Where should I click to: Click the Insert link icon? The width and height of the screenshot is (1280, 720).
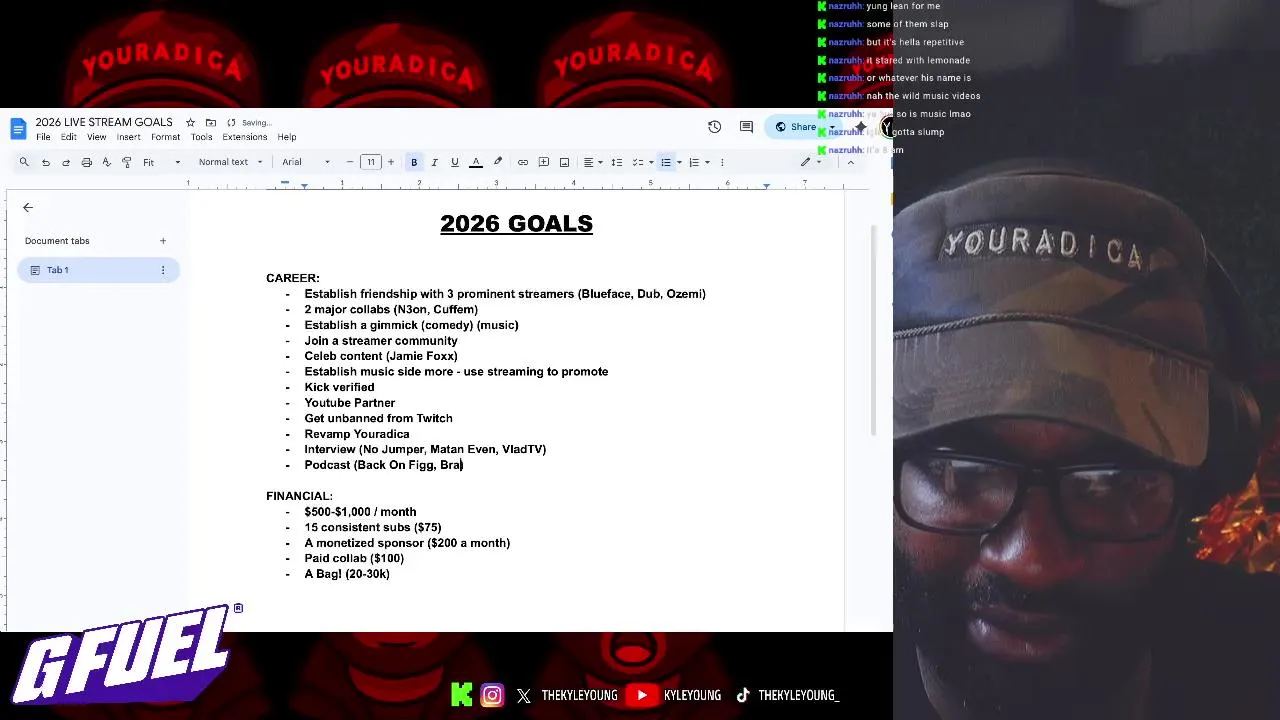(x=523, y=162)
